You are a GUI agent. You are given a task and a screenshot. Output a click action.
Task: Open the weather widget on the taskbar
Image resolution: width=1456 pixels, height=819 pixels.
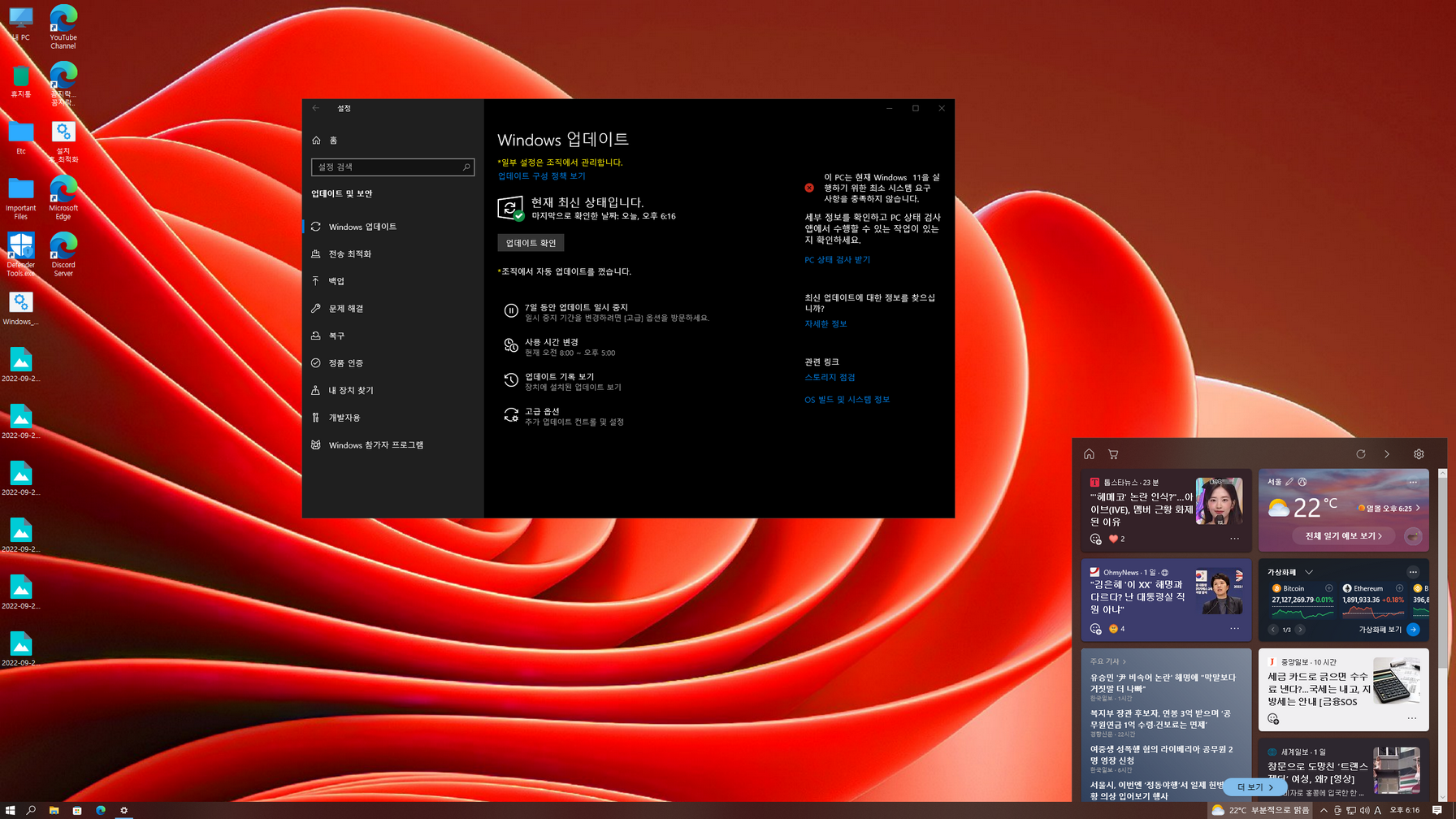1259,810
